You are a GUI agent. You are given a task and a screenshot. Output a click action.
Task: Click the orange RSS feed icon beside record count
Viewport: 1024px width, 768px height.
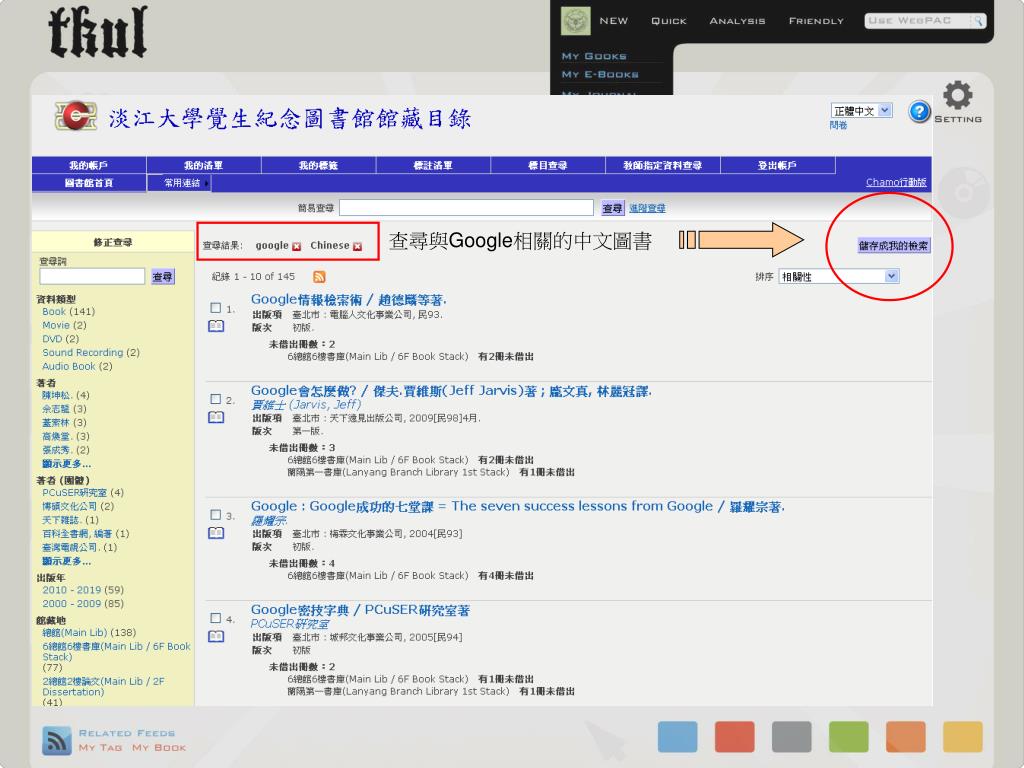click(319, 277)
